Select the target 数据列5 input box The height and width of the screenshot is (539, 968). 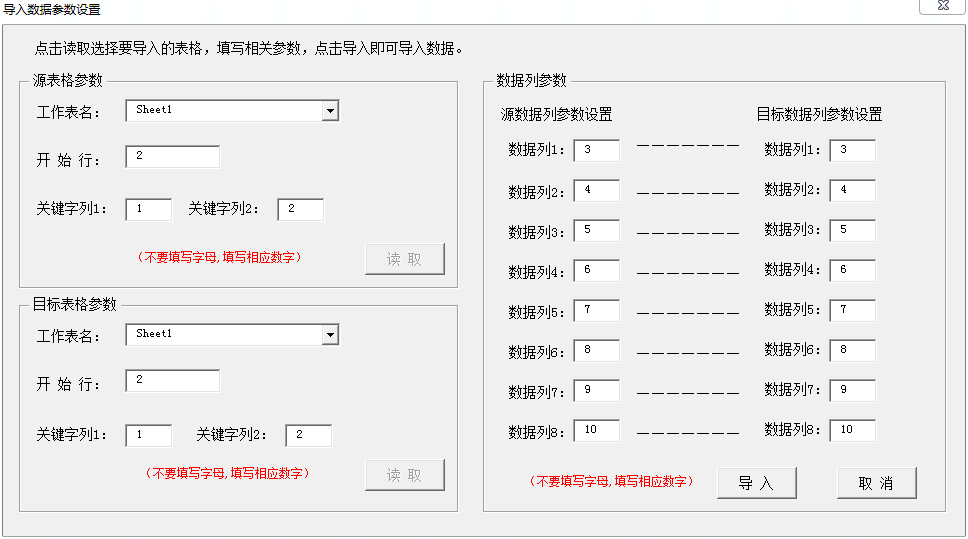click(x=852, y=311)
